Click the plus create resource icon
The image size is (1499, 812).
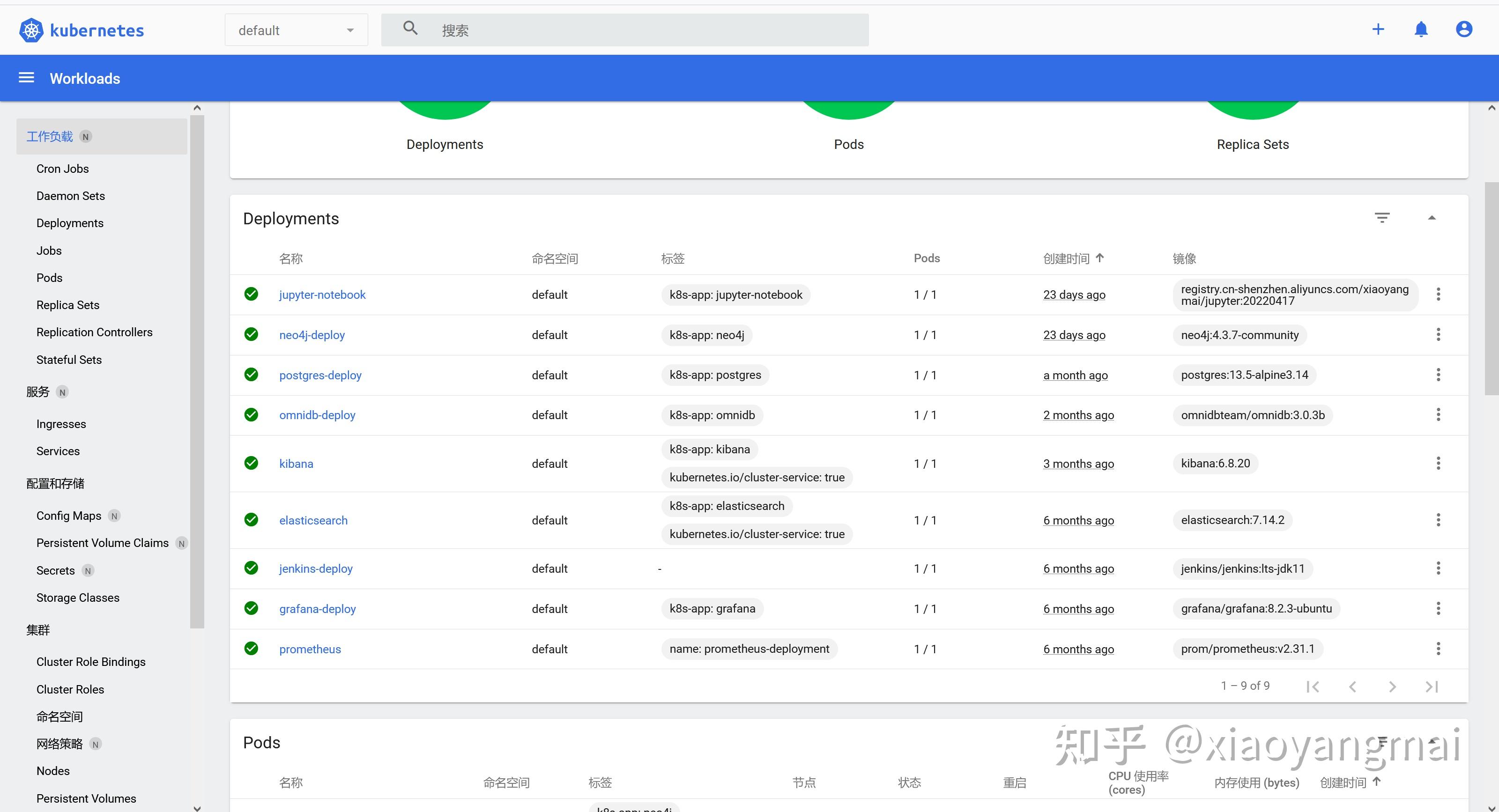pyautogui.click(x=1378, y=30)
